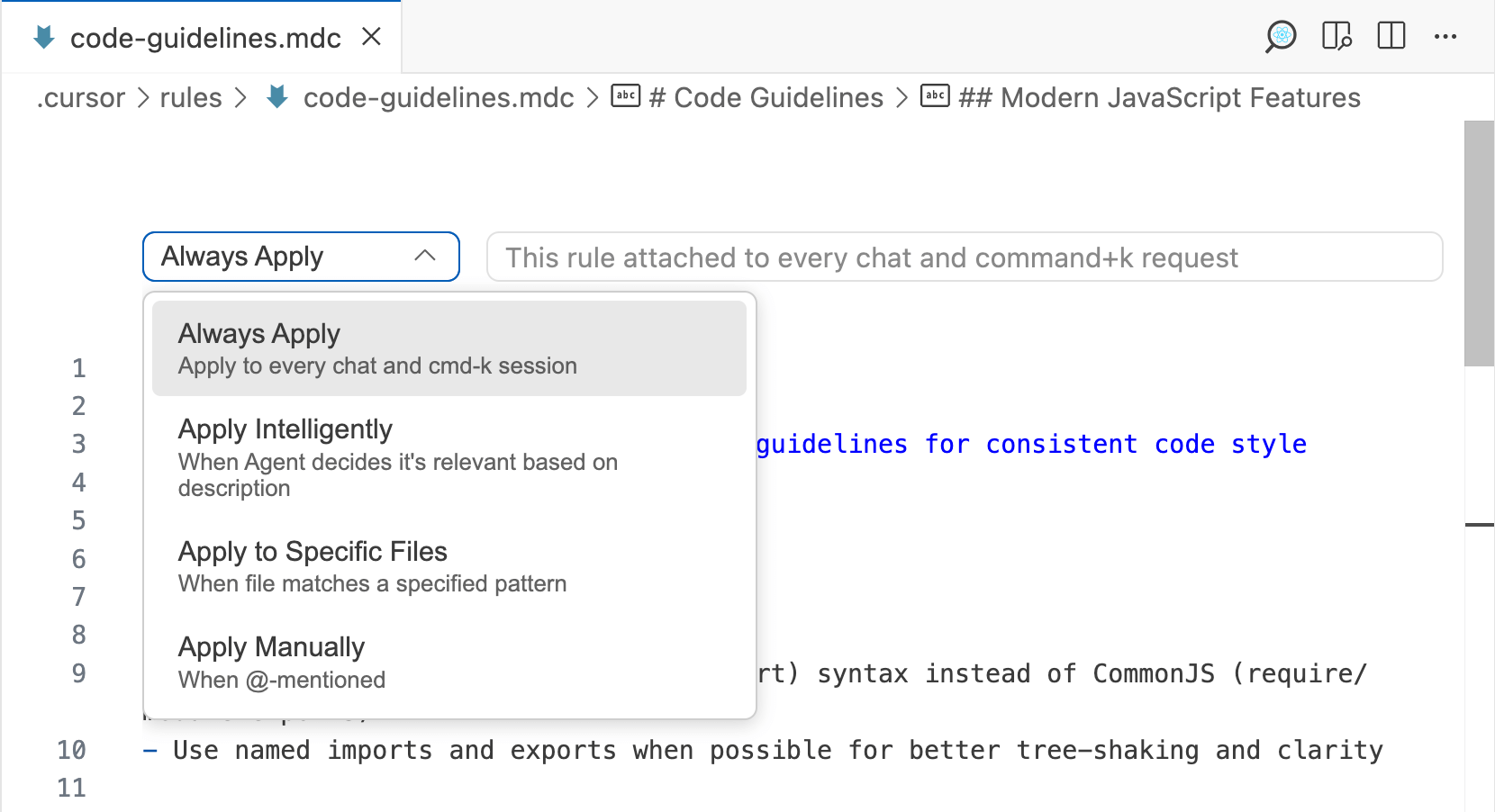
Task: Click the rule description input field
Action: (x=965, y=257)
